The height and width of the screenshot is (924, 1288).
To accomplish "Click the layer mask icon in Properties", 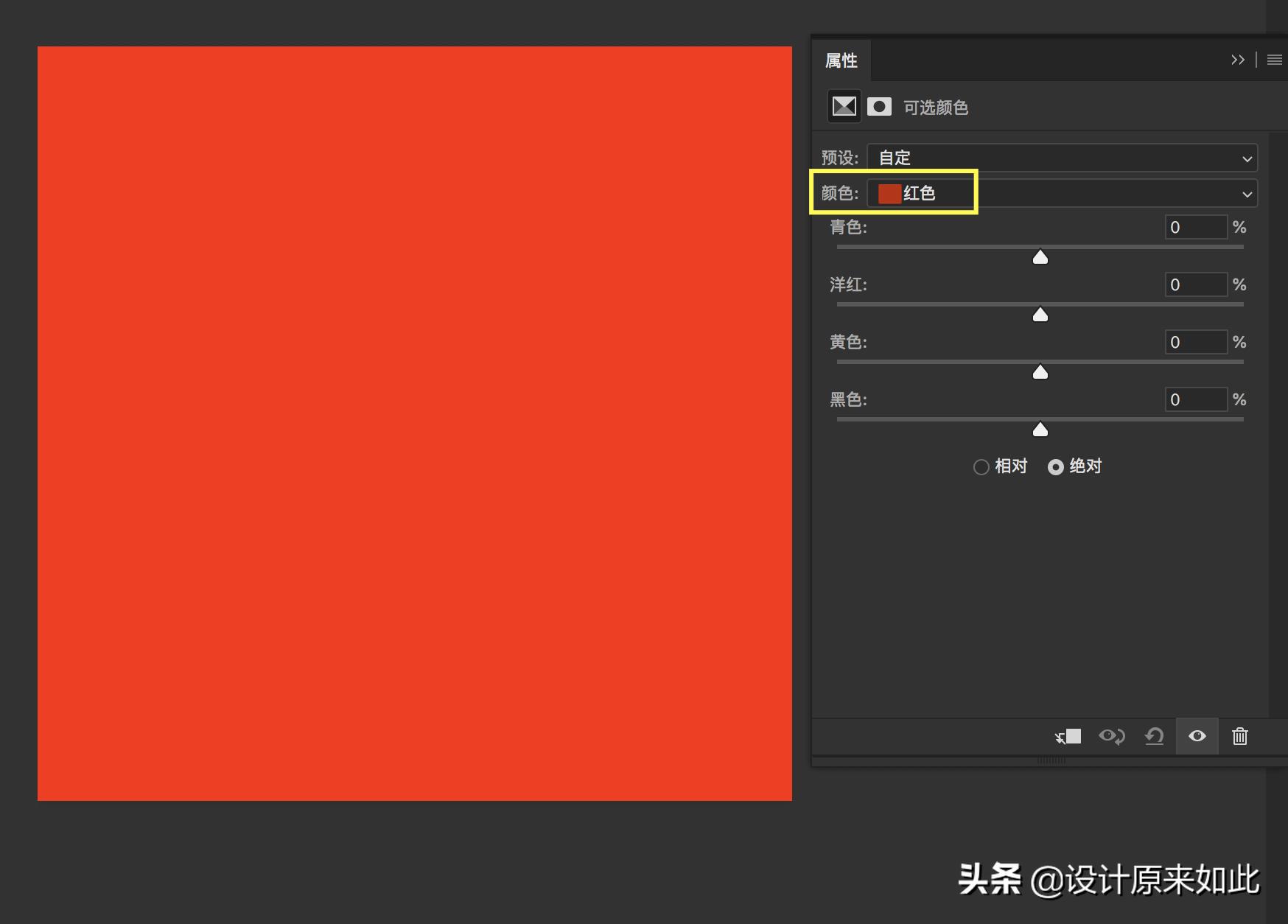I will click(879, 107).
